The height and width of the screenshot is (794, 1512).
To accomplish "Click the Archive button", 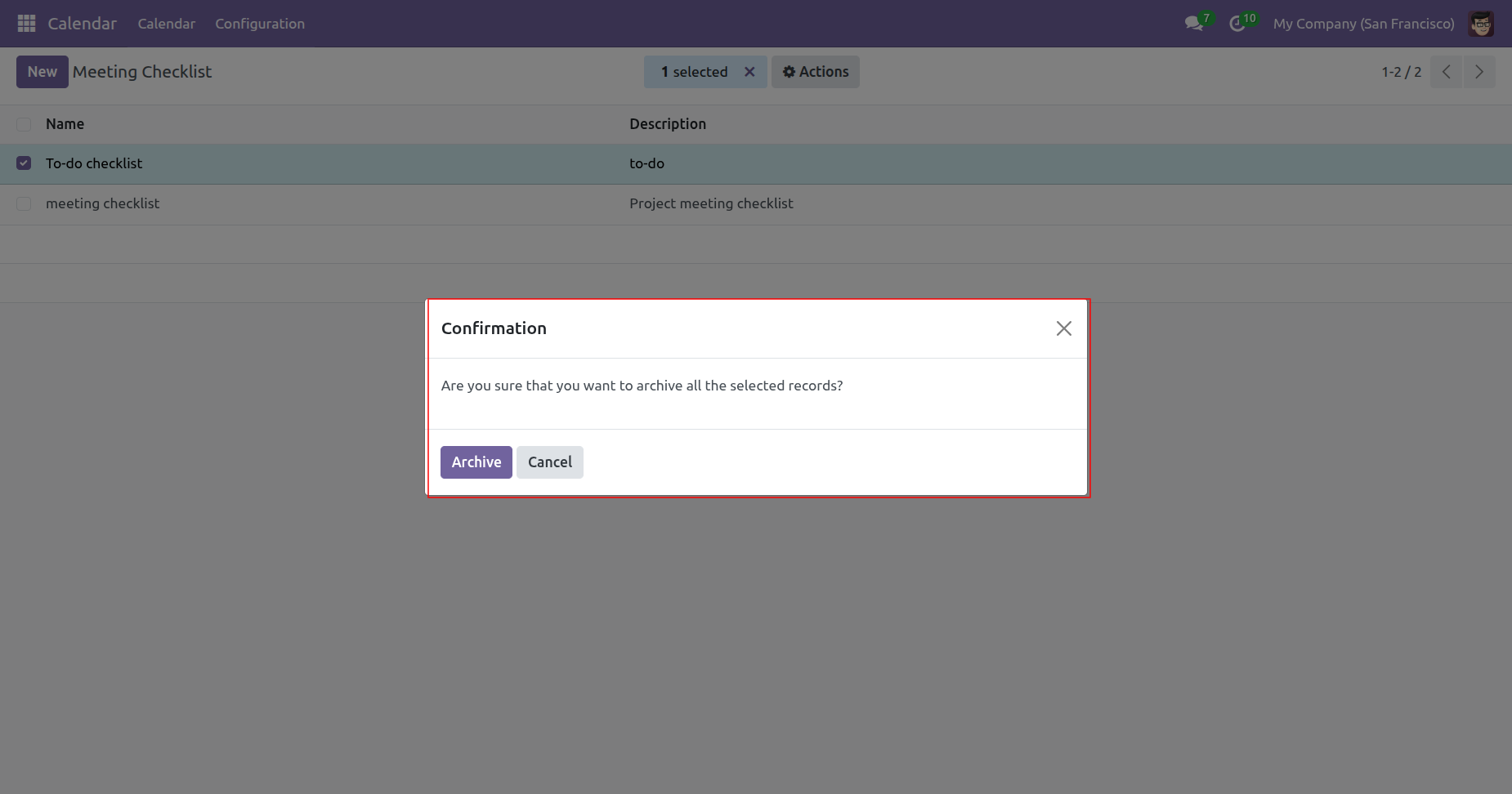I will [476, 462].
